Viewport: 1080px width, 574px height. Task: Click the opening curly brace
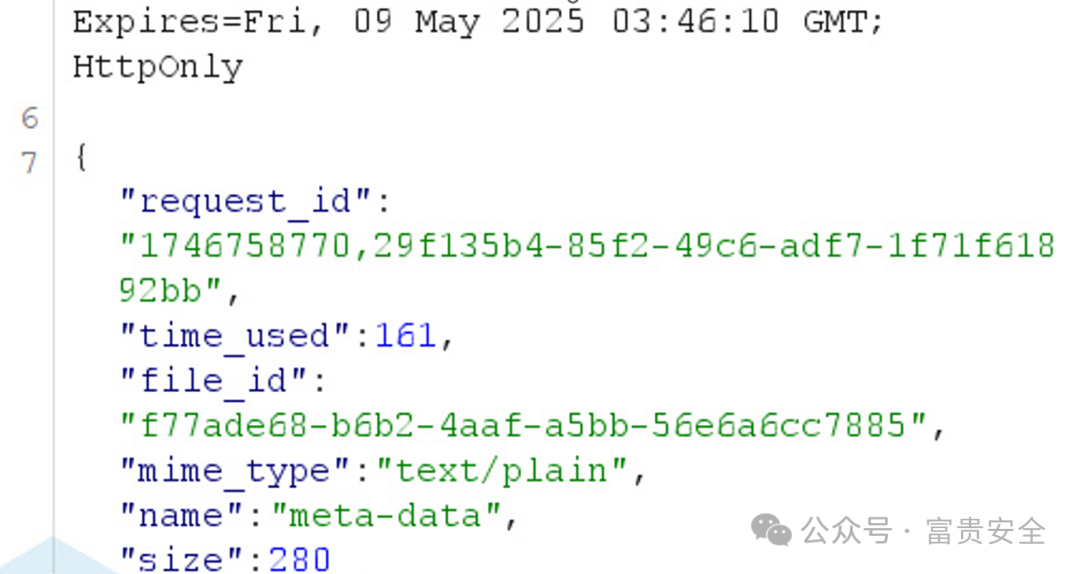[81, 156]
